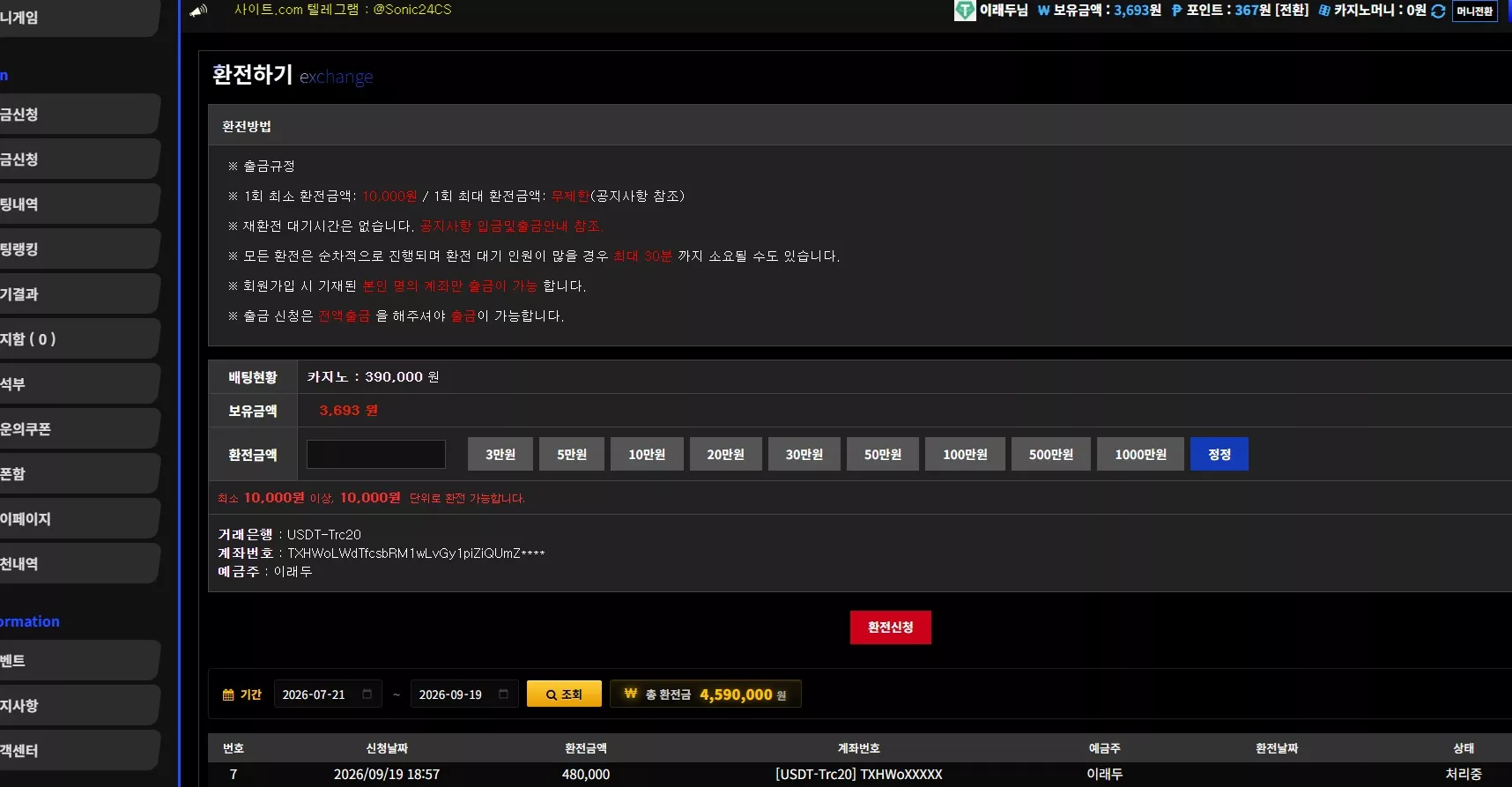Click the 머니전환 button
The height and width of the screenshot is (787, 1512).
(x=1474, y=11)
